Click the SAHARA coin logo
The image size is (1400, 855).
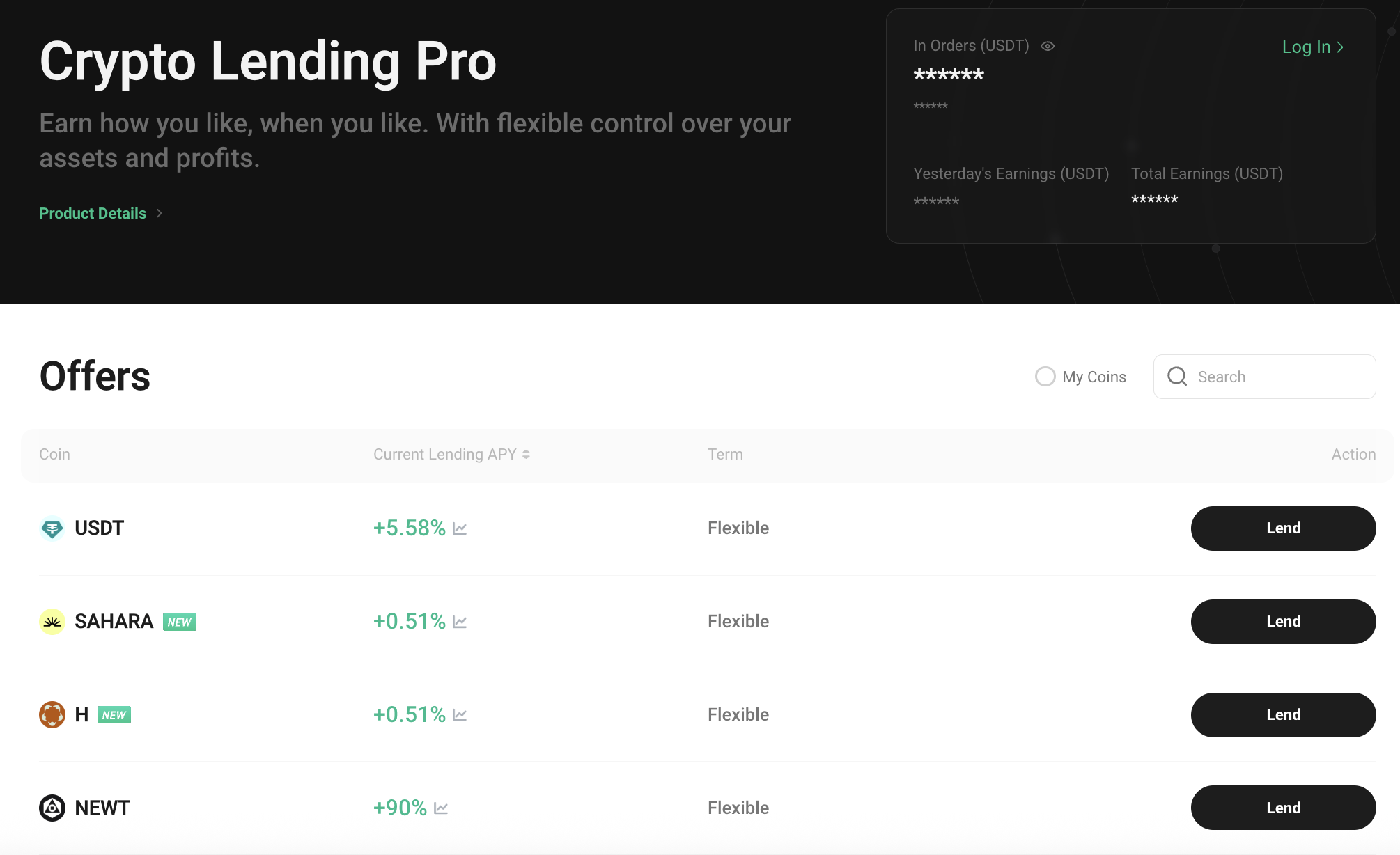pyautogui.click(x=52, y=622)
